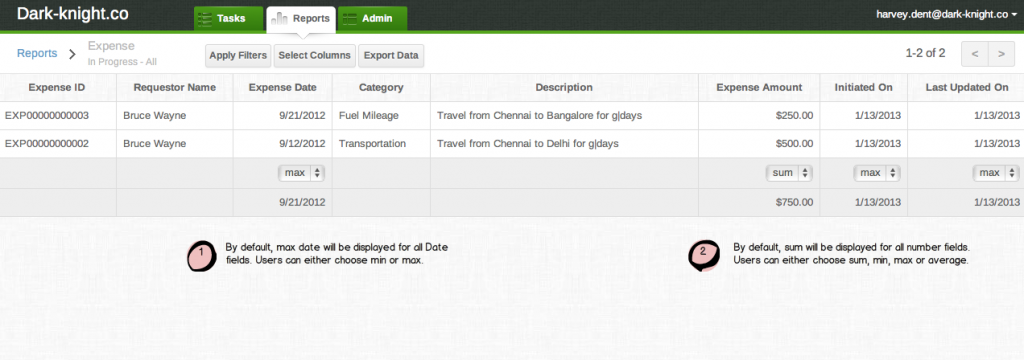Go to previous page arrow
This screenshot has width=1024, height=360.
point(974,54)
